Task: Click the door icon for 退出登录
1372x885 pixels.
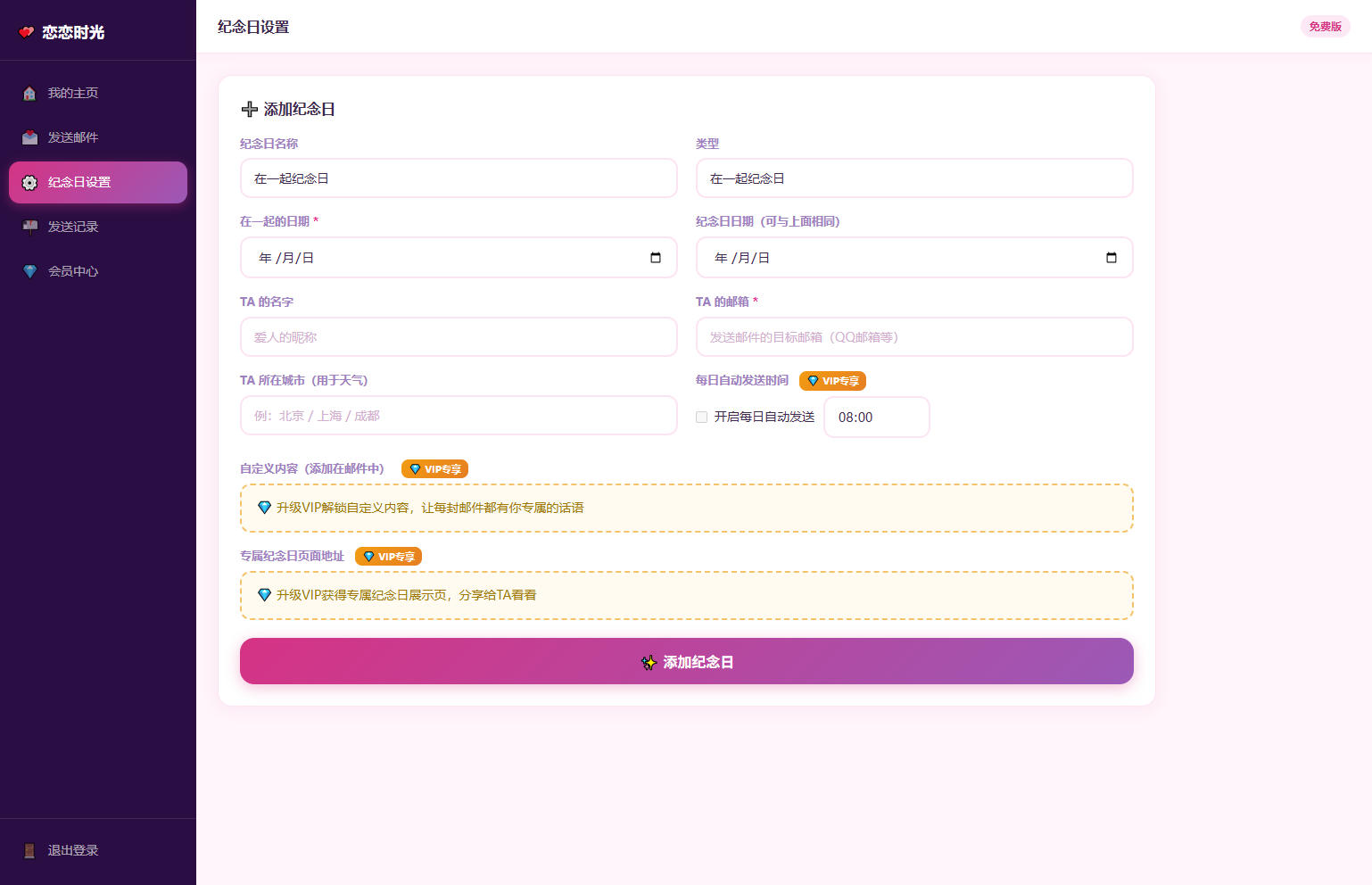Action: 29,850
